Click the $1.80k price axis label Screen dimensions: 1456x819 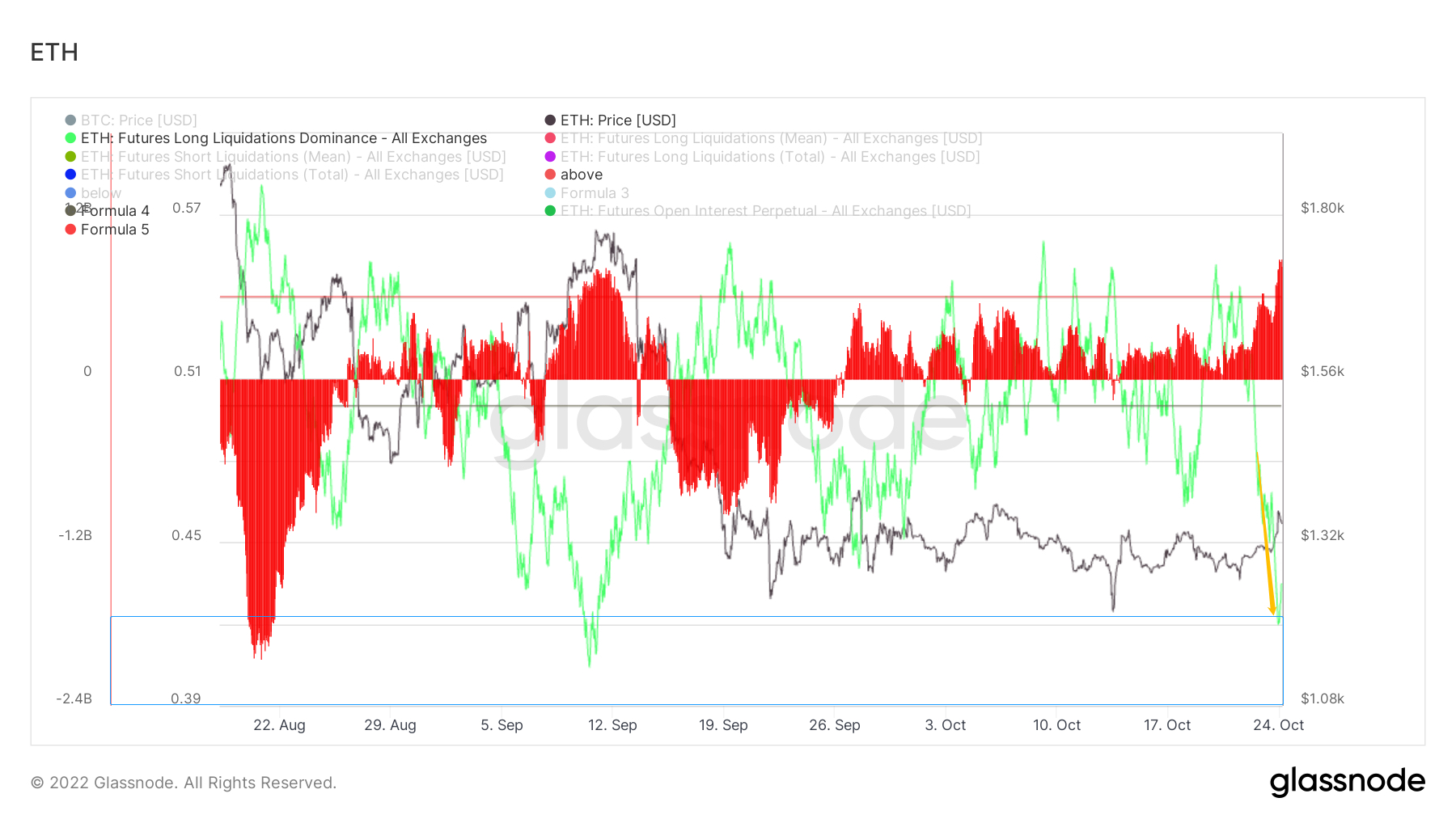click(1322, 208)
